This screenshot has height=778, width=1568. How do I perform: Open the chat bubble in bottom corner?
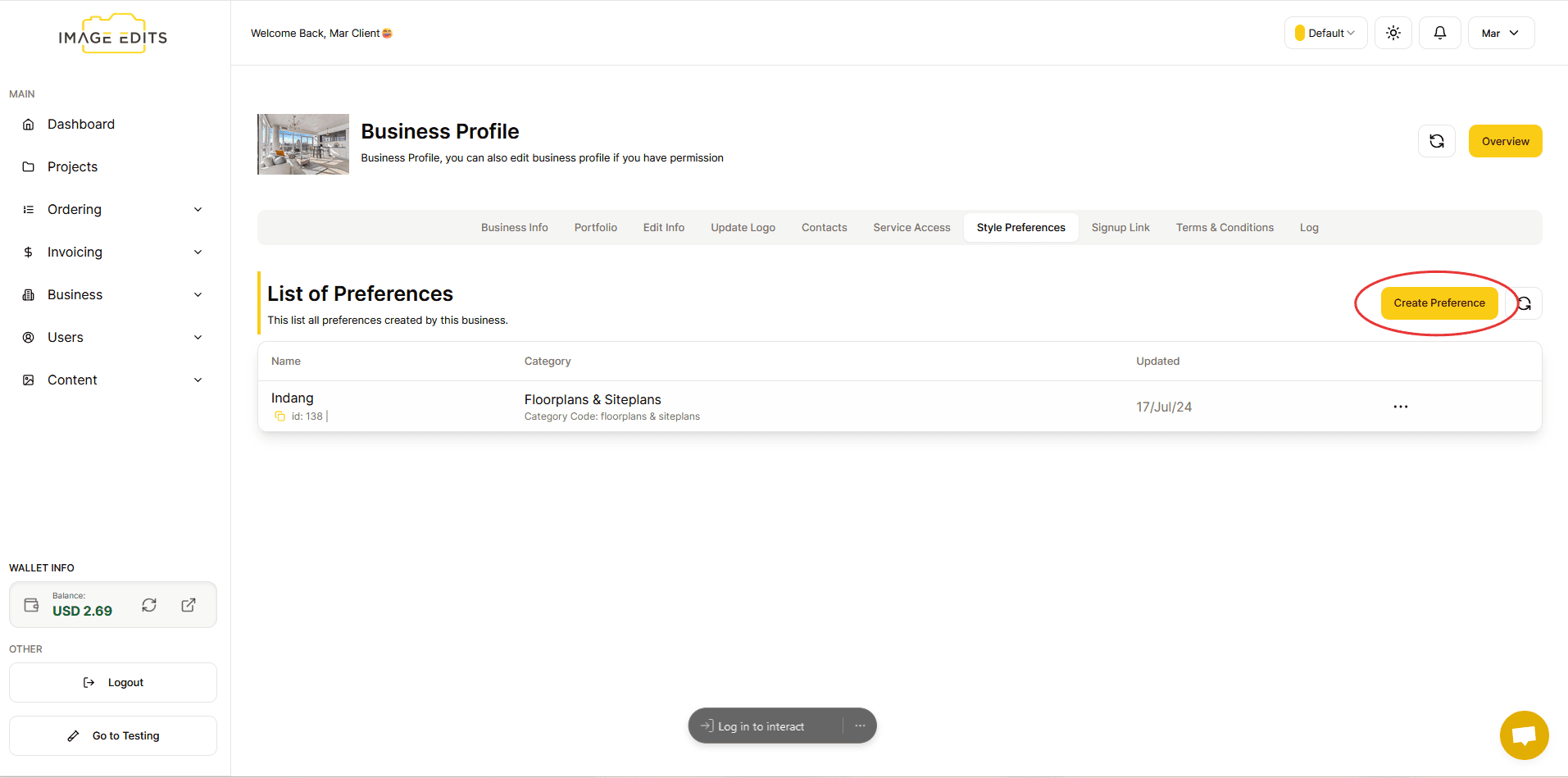(x=1523, y=735)
